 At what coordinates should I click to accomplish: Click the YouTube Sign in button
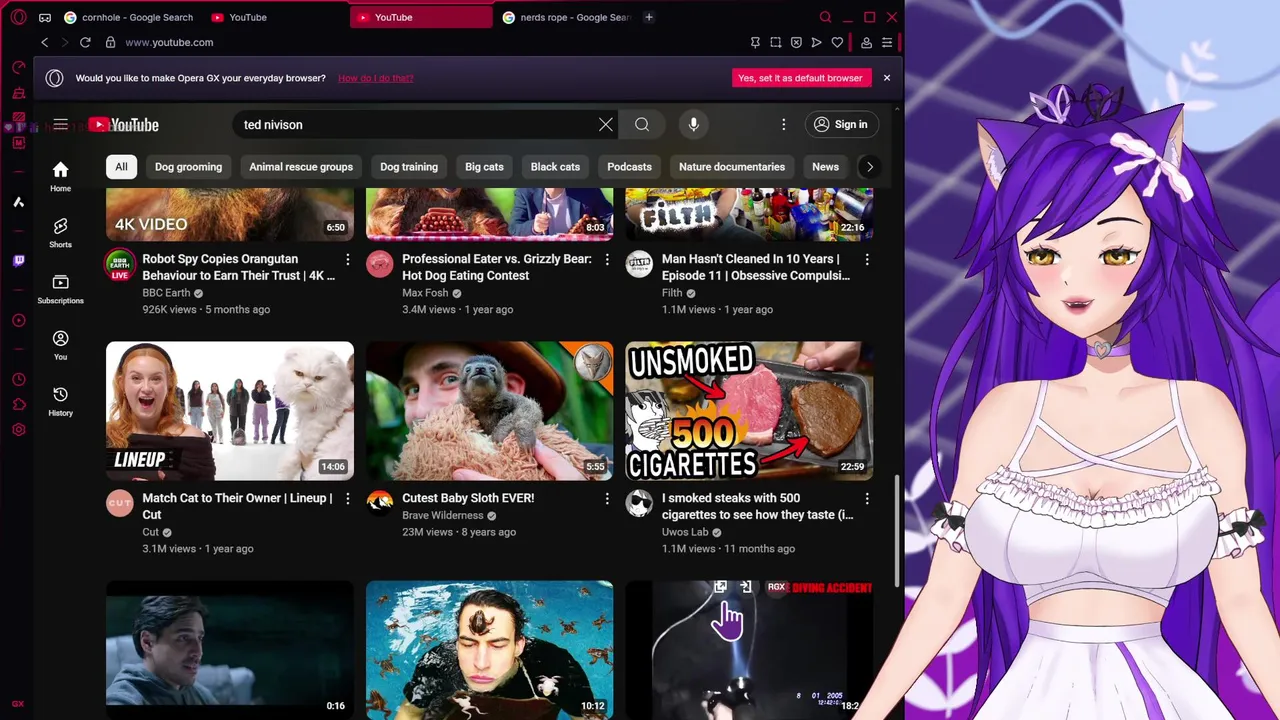point(840,125)
